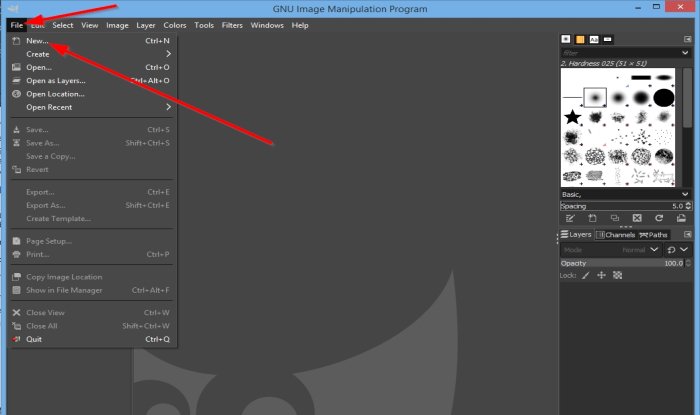Click the greyed-out Create Template... entry
700x415 pixels.
(x=92, y=219)
